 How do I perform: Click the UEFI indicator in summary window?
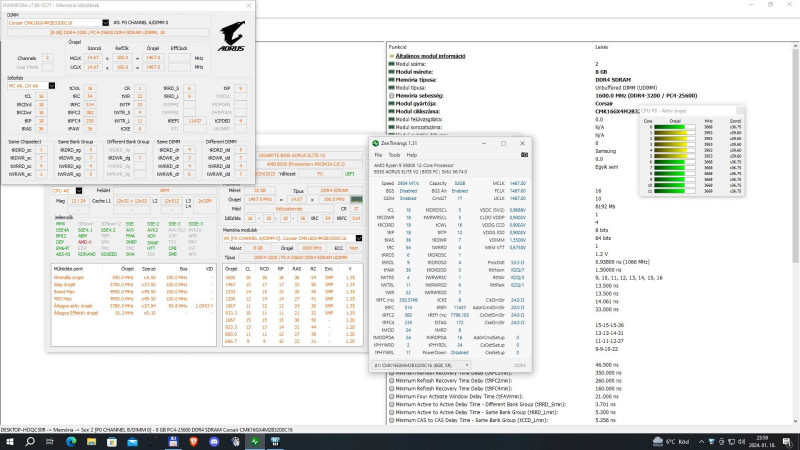click(x=349, y=173)
